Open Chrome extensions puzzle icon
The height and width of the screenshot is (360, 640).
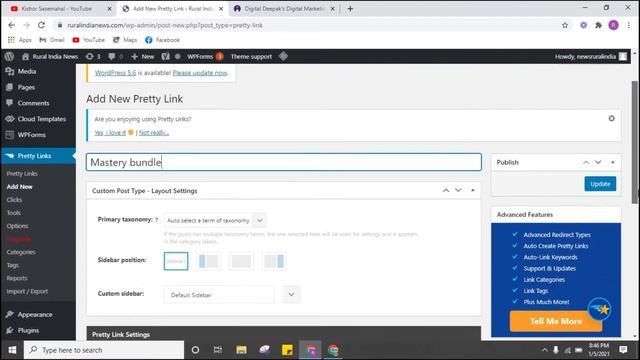(598, 25)
